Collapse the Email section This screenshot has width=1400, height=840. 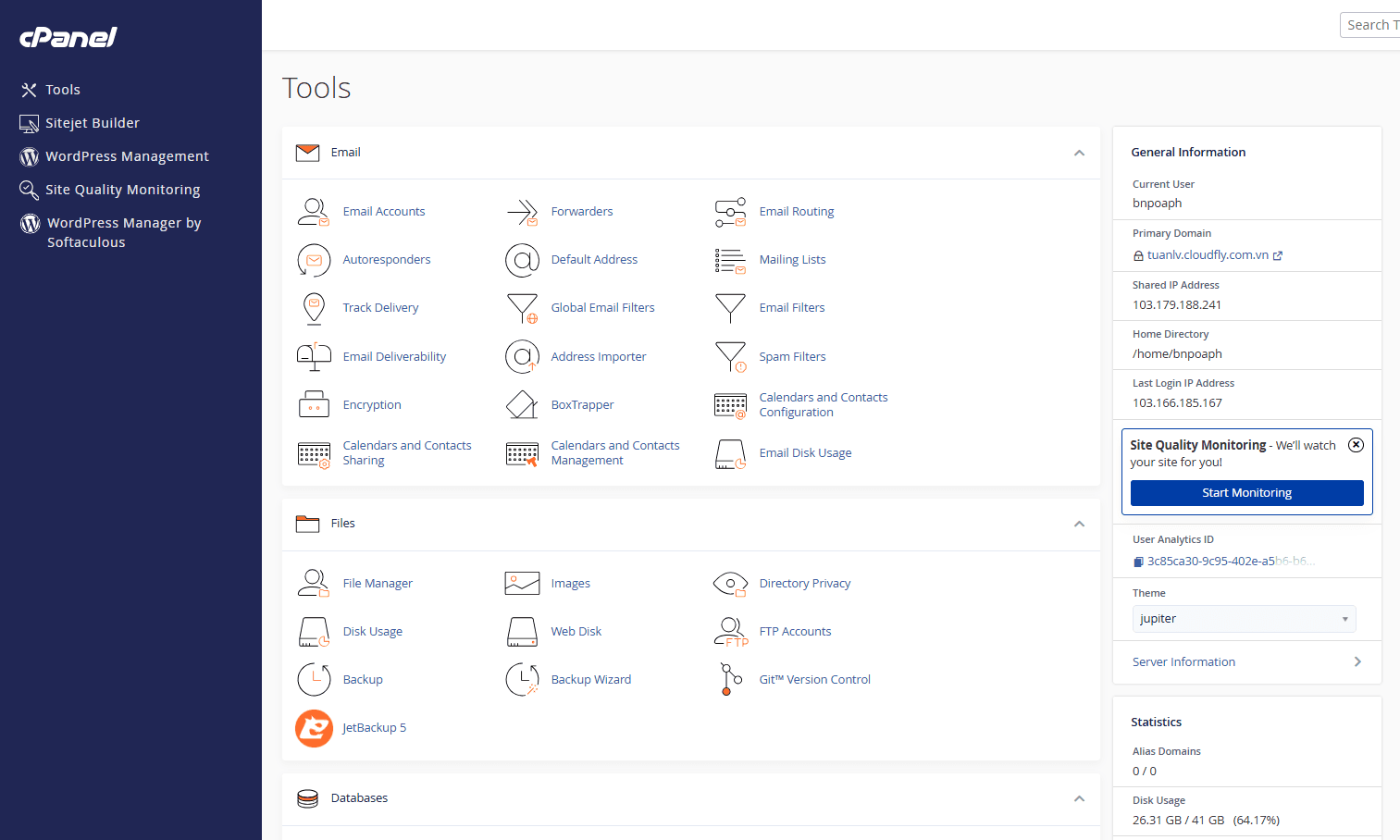click(x=1079, y=153)
